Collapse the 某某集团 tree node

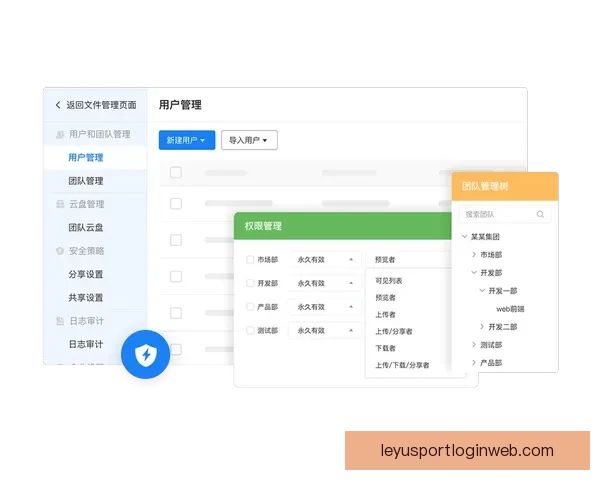point(464,237)
